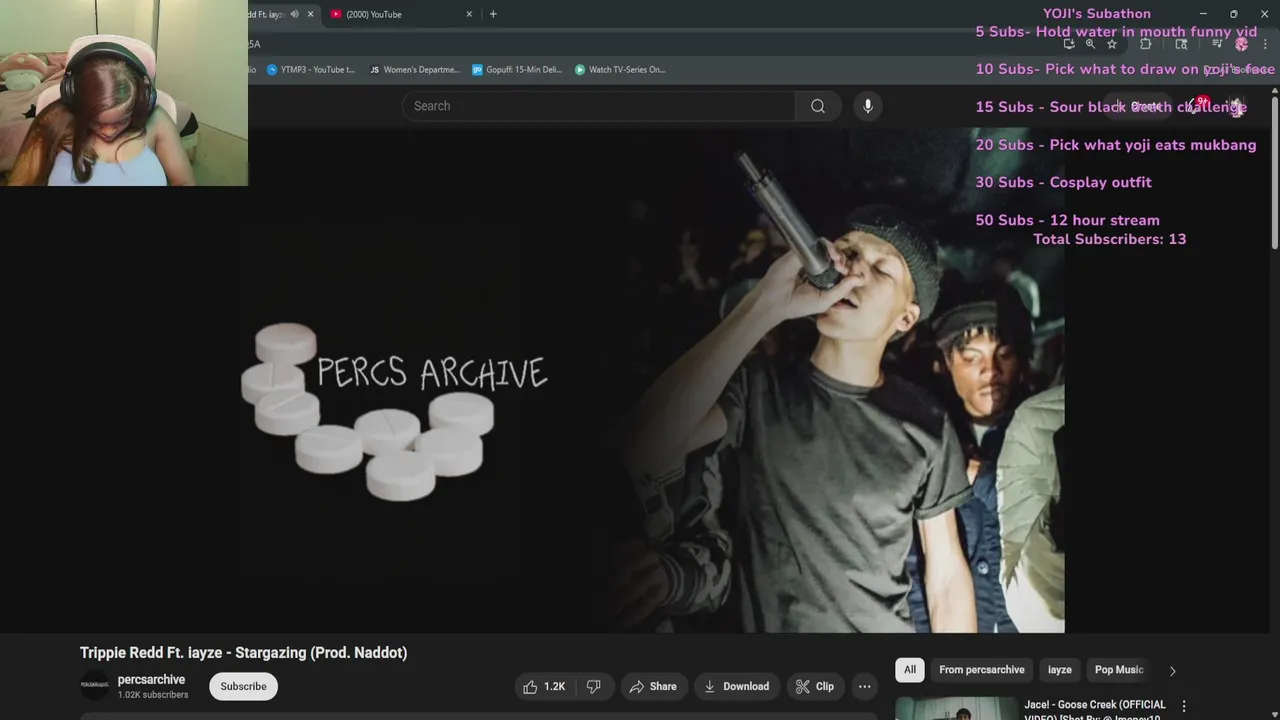
Task: Open the Gopuff 15-Min Delivery bookmark
Action: (517, 70)
